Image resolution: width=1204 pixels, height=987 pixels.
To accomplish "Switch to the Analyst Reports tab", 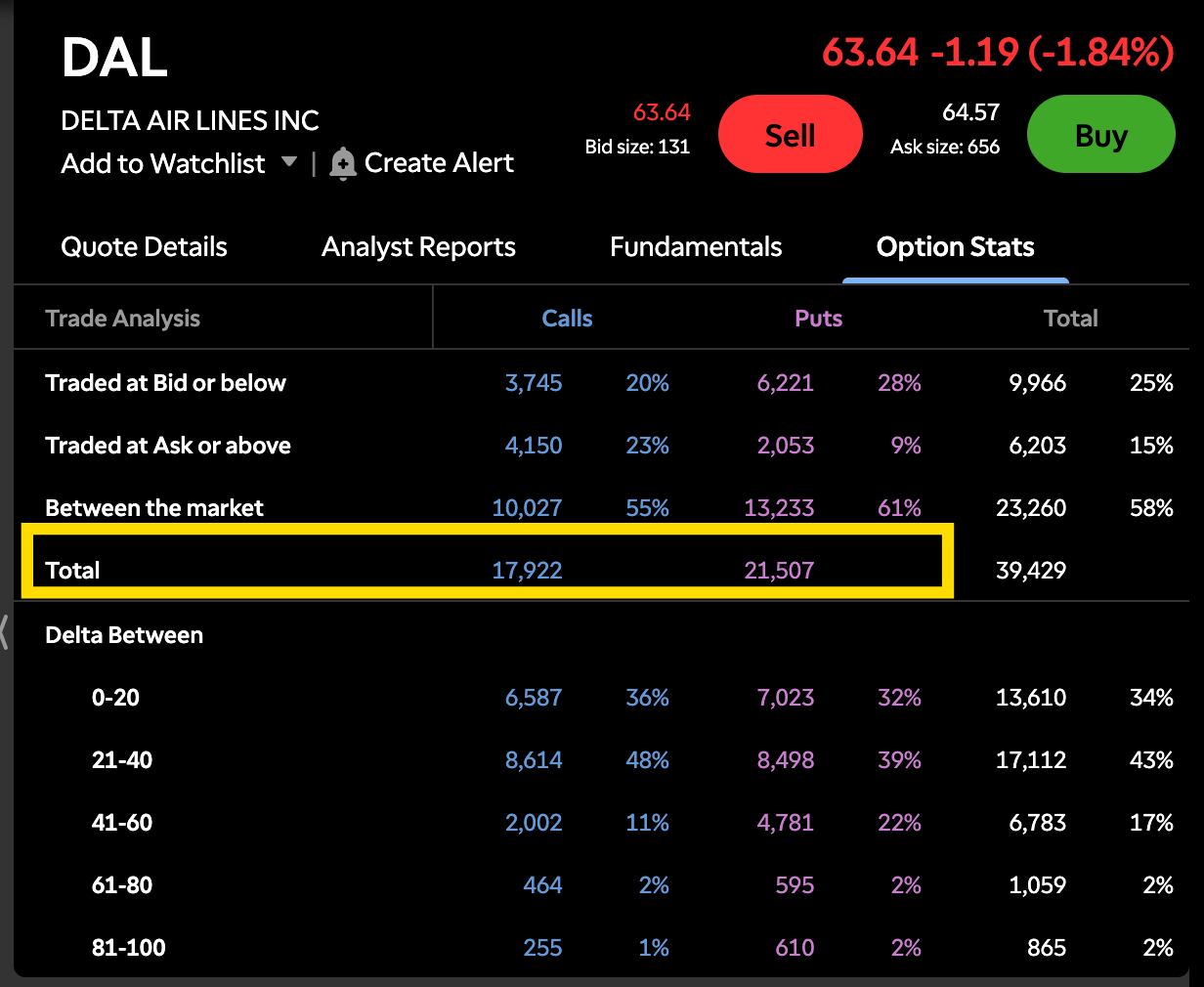I will point(418,247).
